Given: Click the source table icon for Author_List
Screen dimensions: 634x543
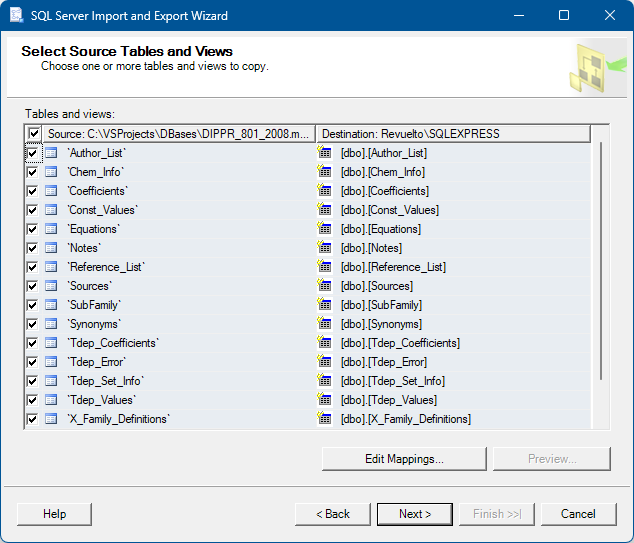Looking at the screenshot, I should [51, 153].
